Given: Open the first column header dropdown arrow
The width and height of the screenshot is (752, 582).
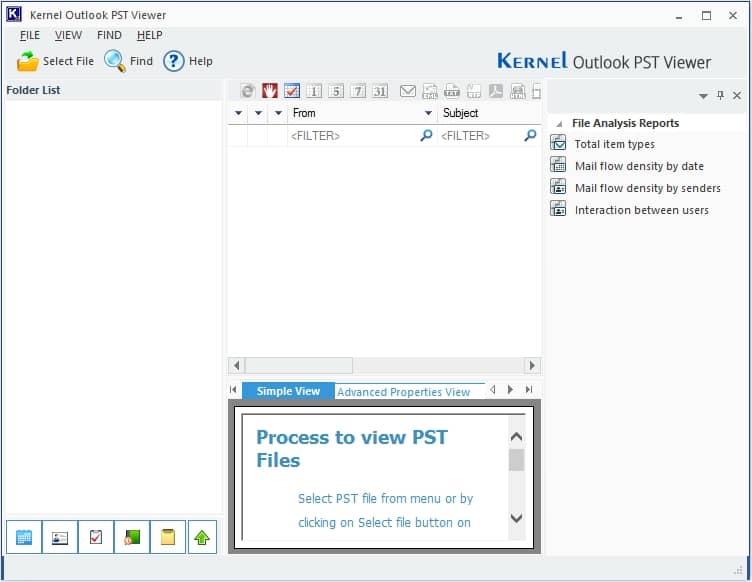Looking at the screenshot, I should tap(238, 114).
